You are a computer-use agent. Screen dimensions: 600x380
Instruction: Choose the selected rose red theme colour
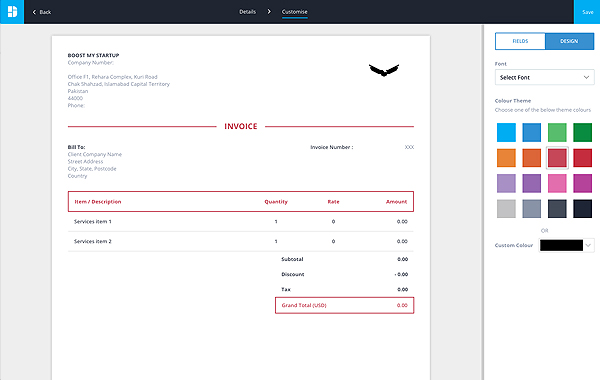557,158
